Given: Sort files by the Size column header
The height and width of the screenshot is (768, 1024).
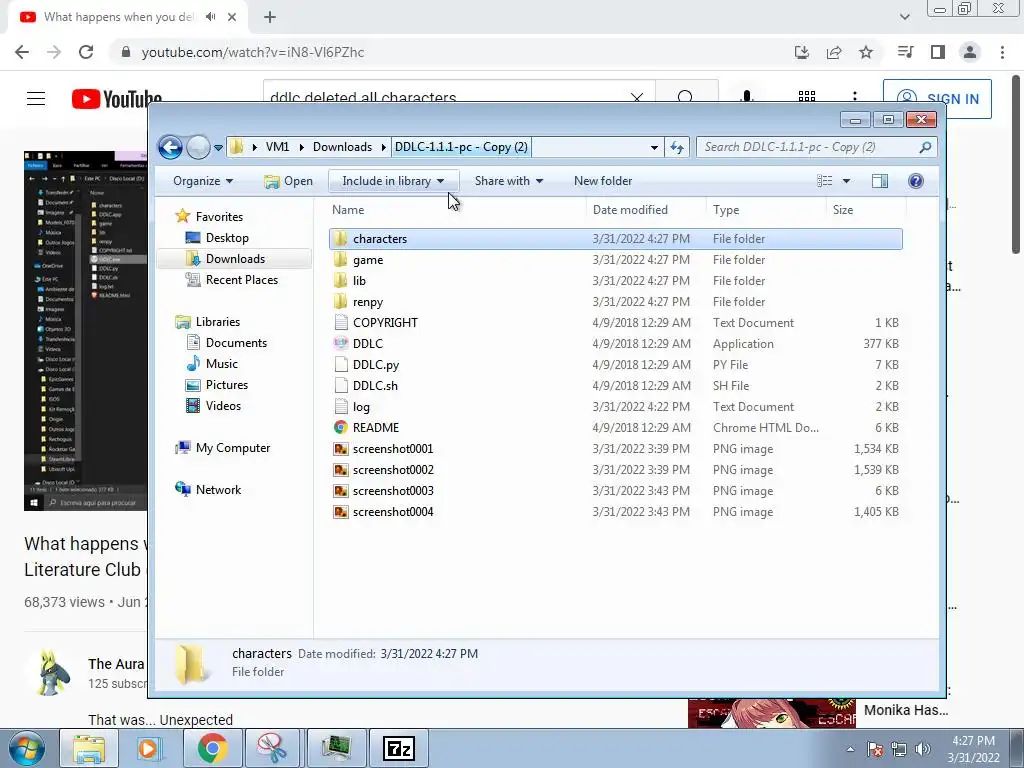Looking at the screenshot, I should pyautogui.click(x=842, y=210).
